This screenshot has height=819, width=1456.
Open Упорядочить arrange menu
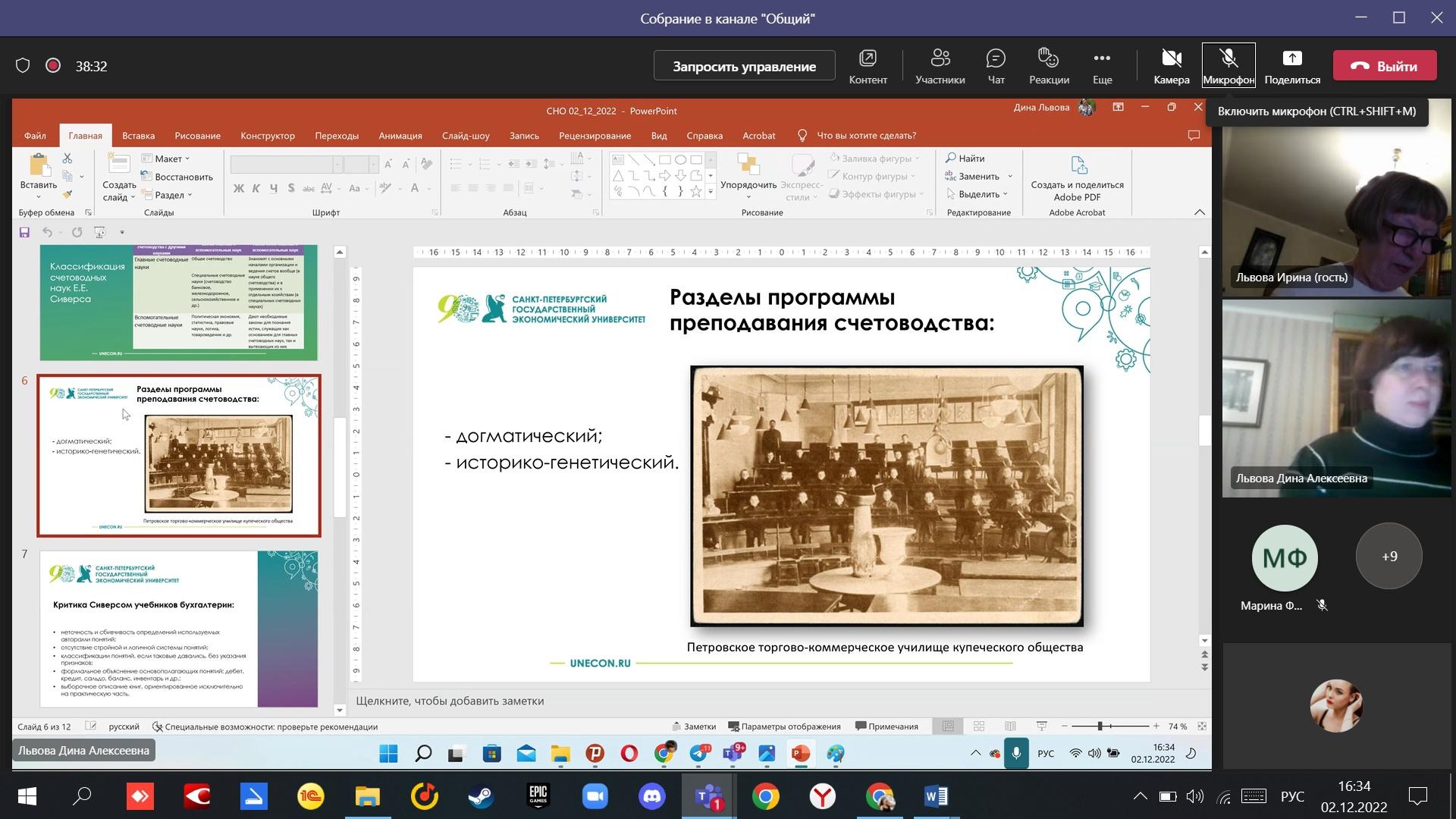coord(748,176)
